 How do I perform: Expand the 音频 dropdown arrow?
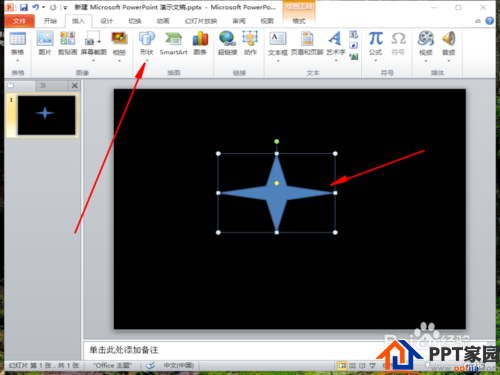pyautogui.click(x=449, y=61)
